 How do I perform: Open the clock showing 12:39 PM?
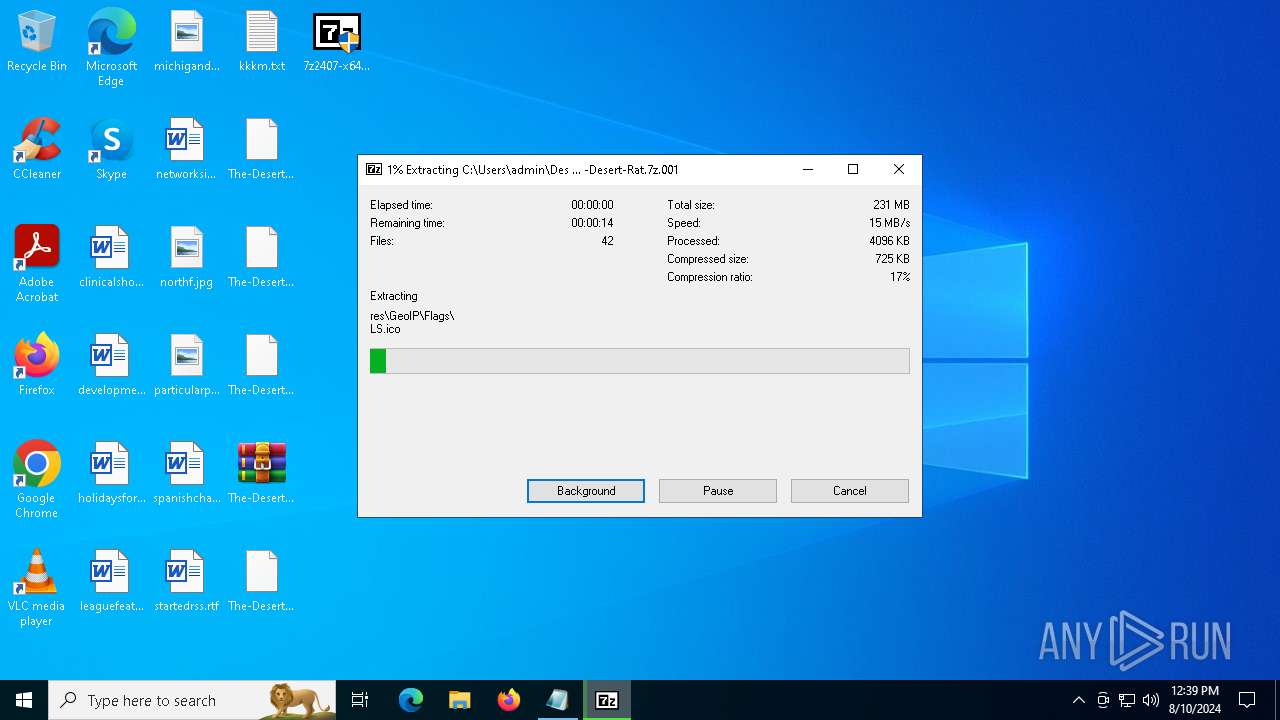(1194, 700)
